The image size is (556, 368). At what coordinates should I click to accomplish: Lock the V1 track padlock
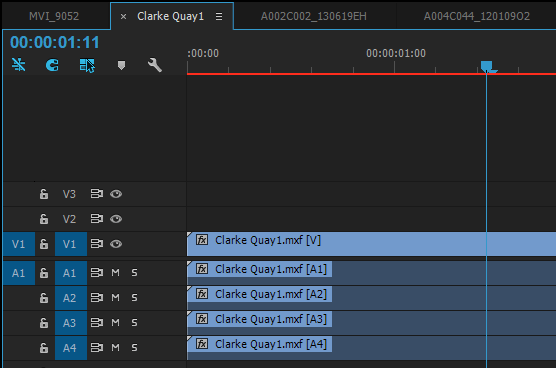click(44, 244)
